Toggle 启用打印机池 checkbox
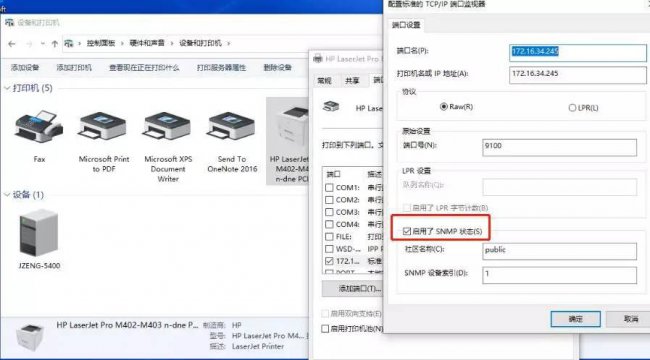 [x=325, y=328]
